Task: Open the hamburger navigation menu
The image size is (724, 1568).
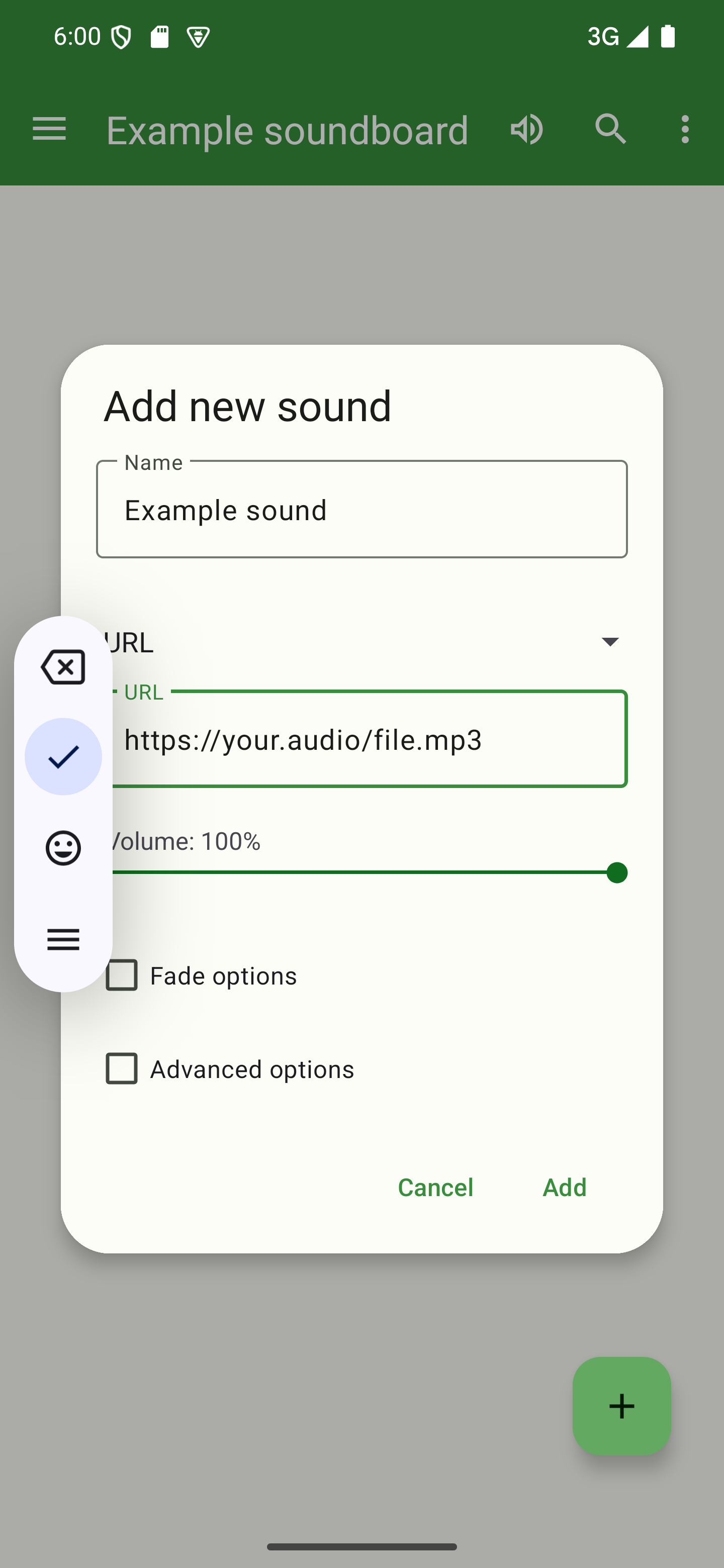Action: 49,129
